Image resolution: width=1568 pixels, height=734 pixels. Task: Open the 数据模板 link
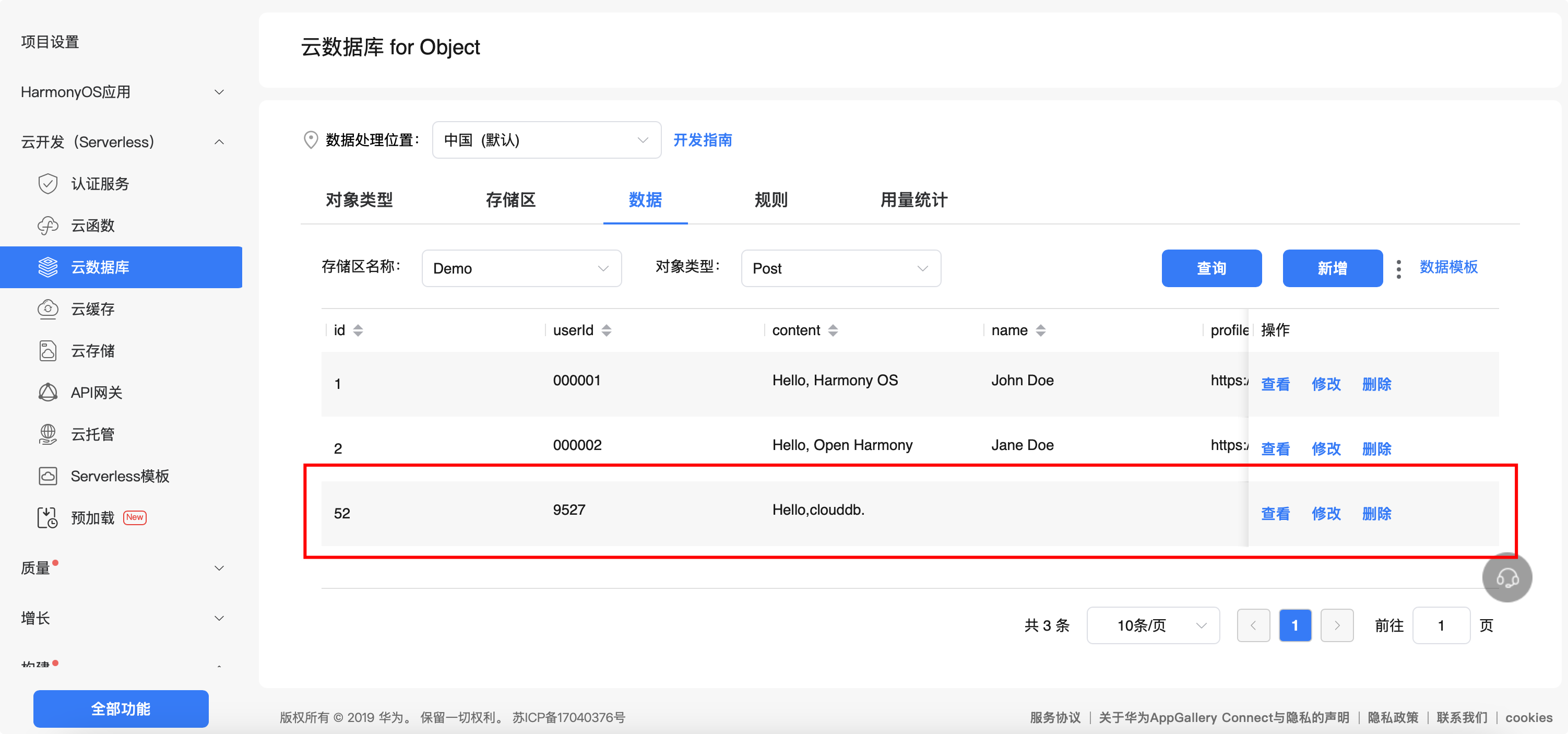click(1448, 267)
